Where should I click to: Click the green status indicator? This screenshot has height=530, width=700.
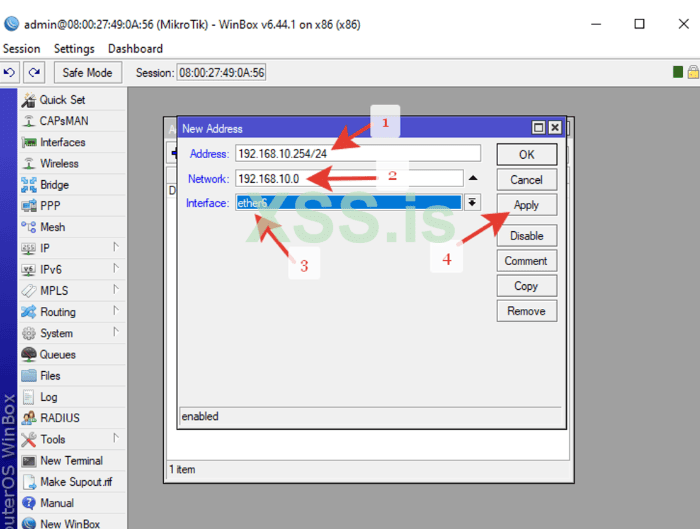click(x=678, y=72)
